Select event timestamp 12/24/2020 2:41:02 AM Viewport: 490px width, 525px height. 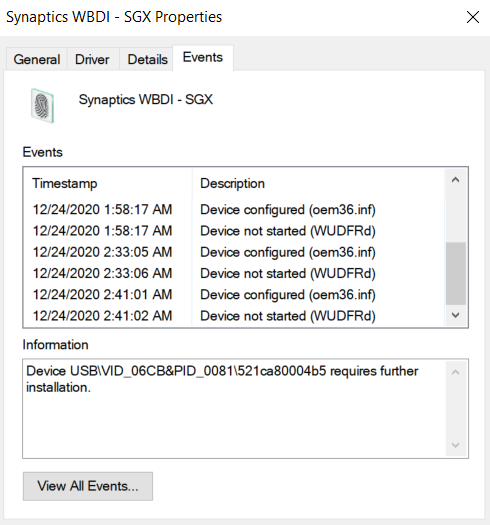coord(102,316)
